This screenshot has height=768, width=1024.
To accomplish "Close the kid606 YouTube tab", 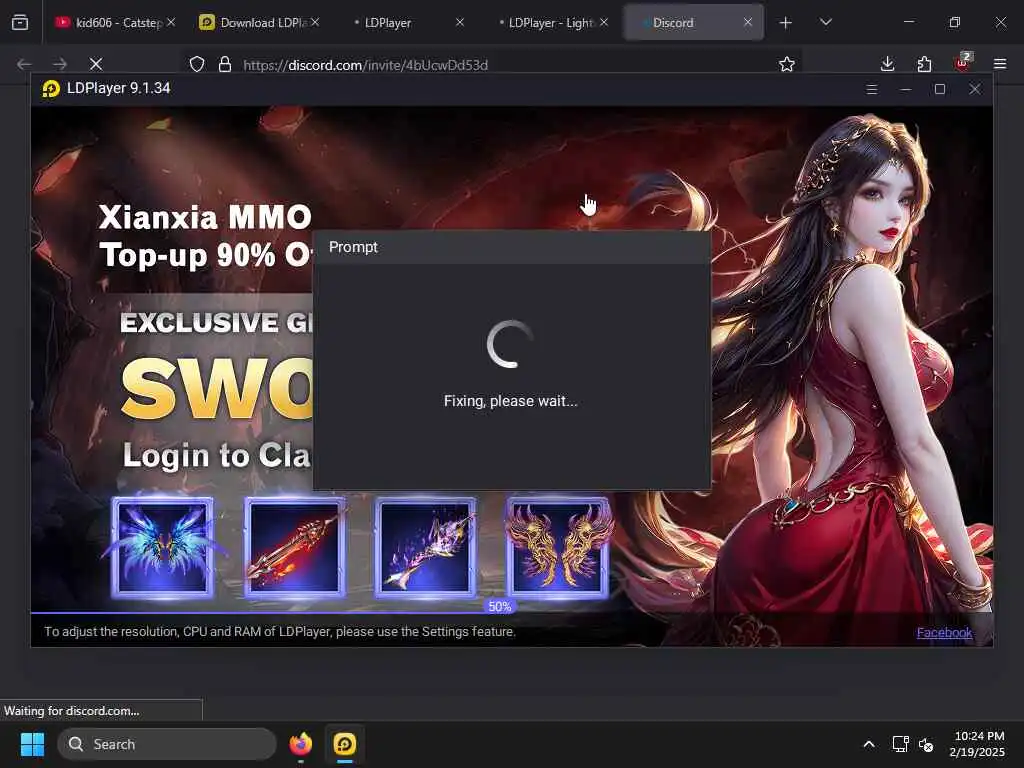I will pos(170,22).
